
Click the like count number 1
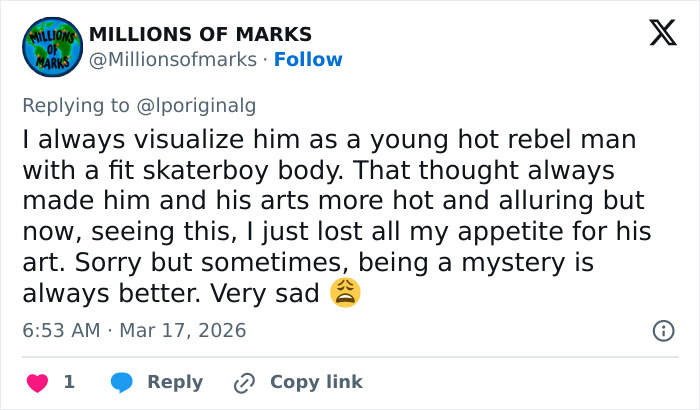69,382
